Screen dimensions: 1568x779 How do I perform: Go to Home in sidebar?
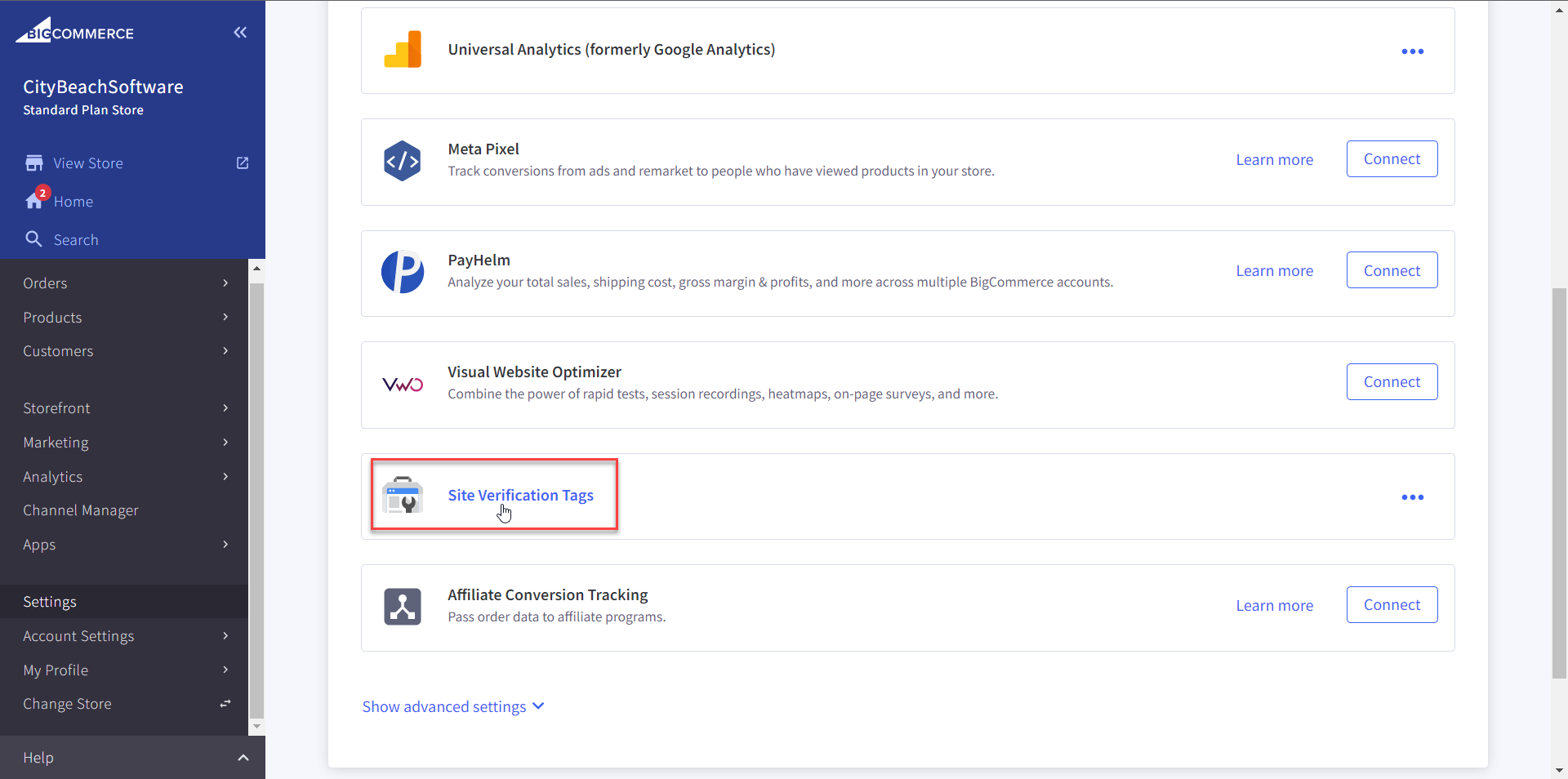73,202
